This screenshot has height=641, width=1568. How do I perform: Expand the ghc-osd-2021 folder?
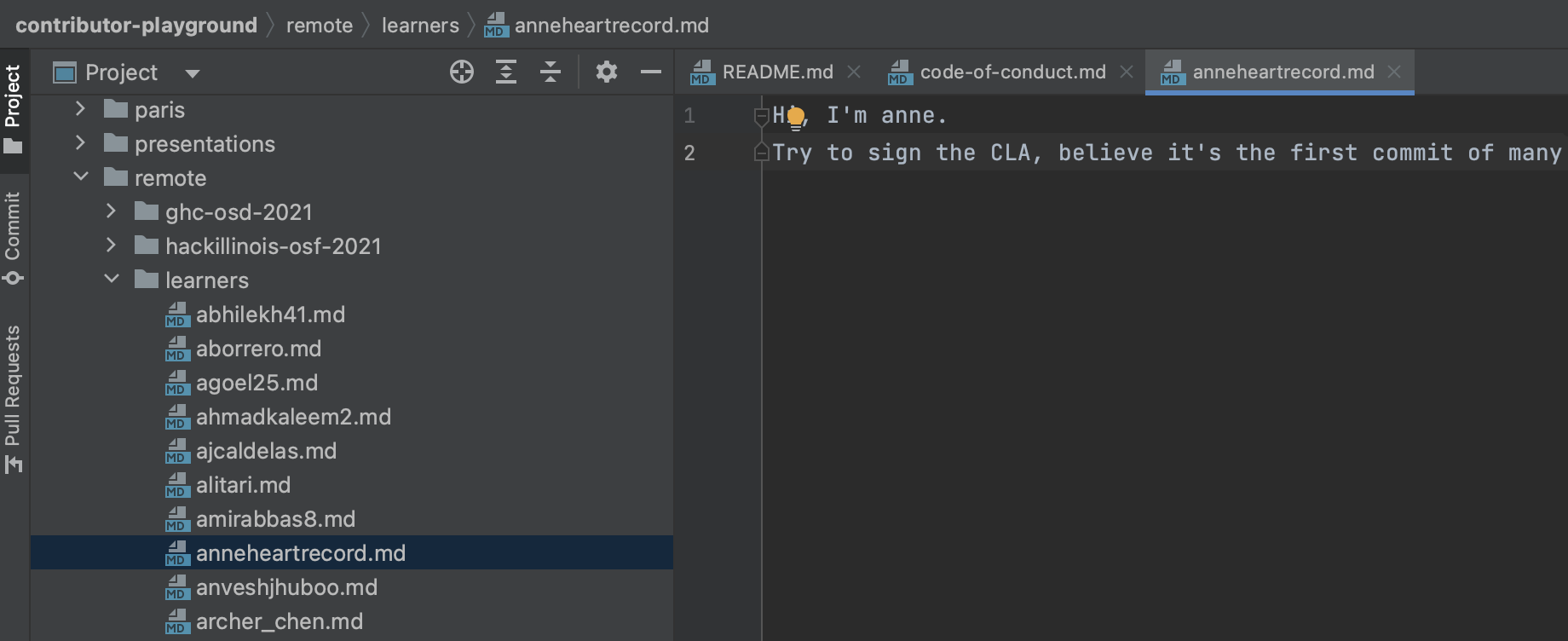pos(111,211)
